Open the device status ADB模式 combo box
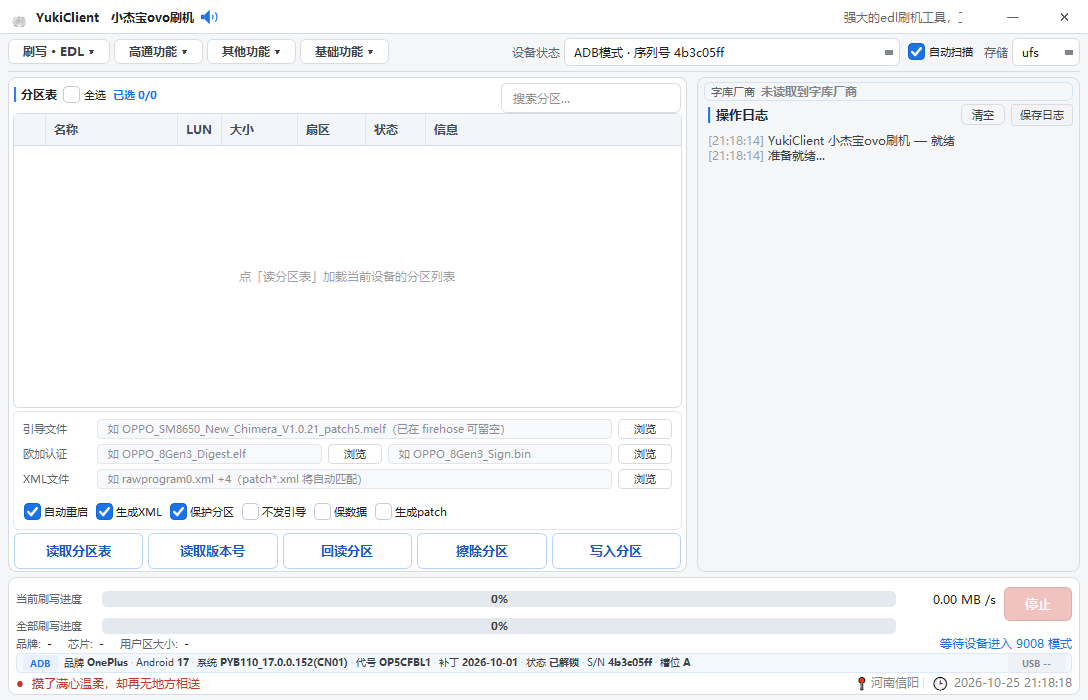The height and width of the screenshot is (700, 1088). tap(731, 53)
